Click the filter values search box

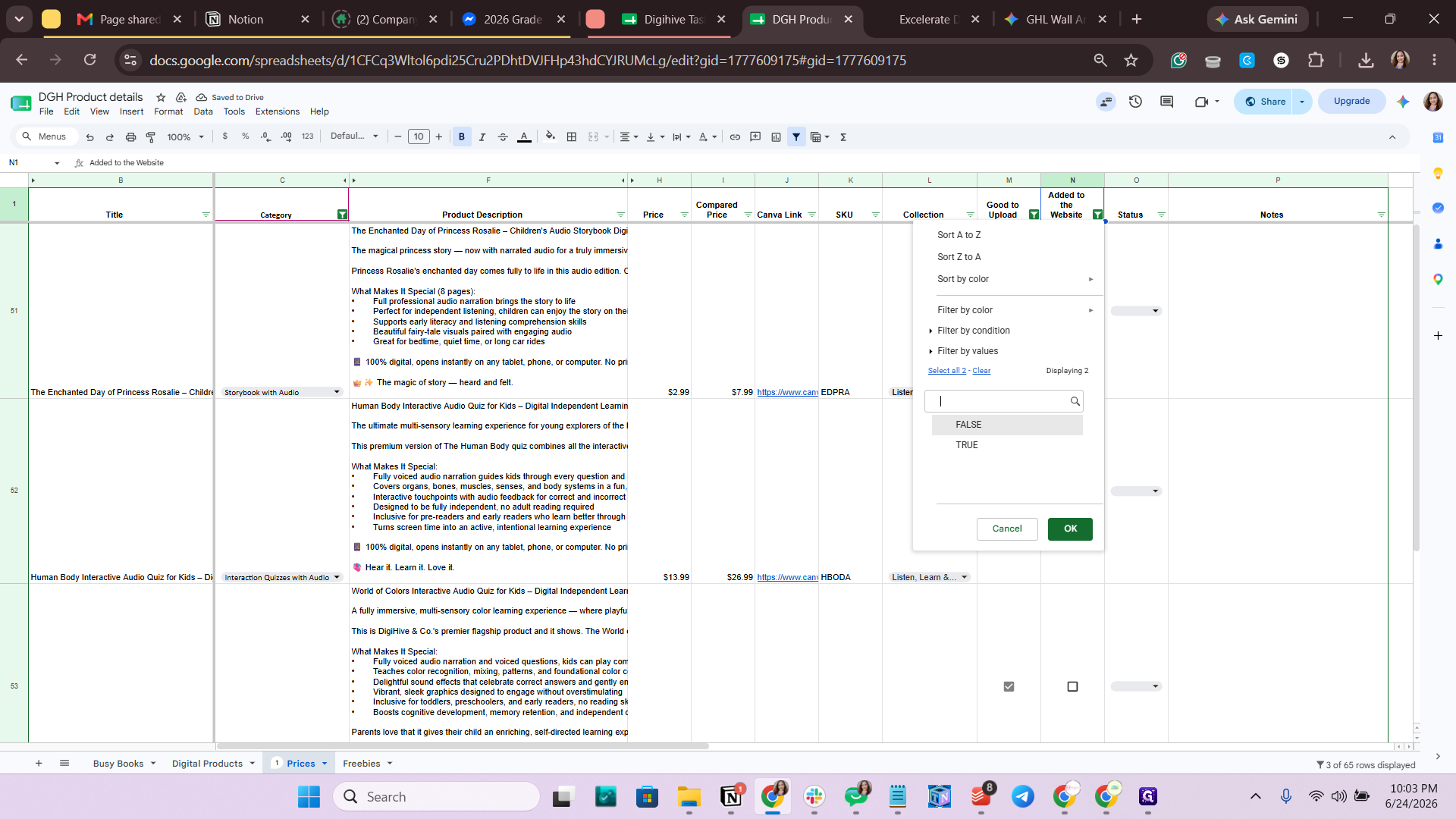(1003, 401)
